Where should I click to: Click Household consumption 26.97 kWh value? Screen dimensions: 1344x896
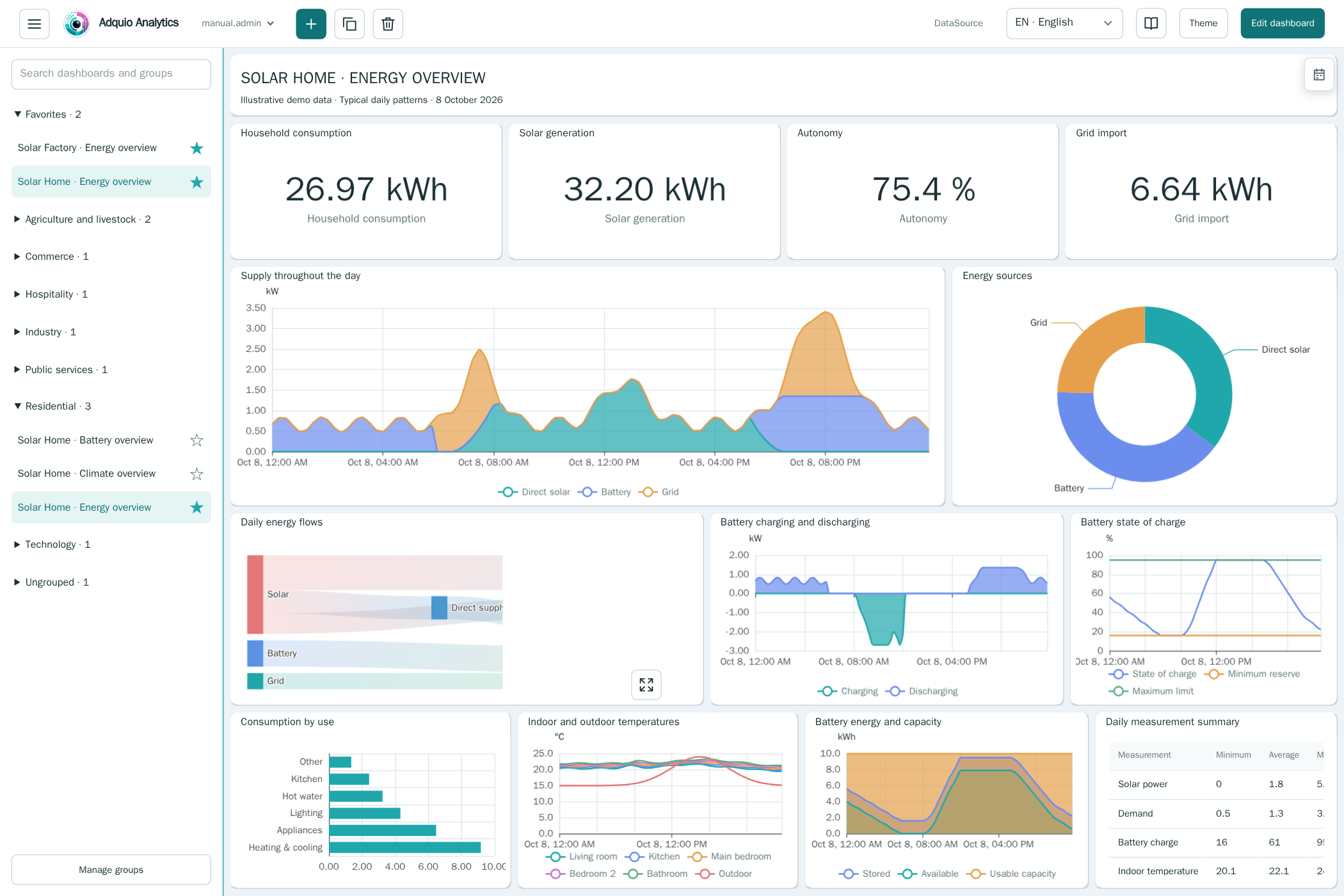[x=366, y=189]
